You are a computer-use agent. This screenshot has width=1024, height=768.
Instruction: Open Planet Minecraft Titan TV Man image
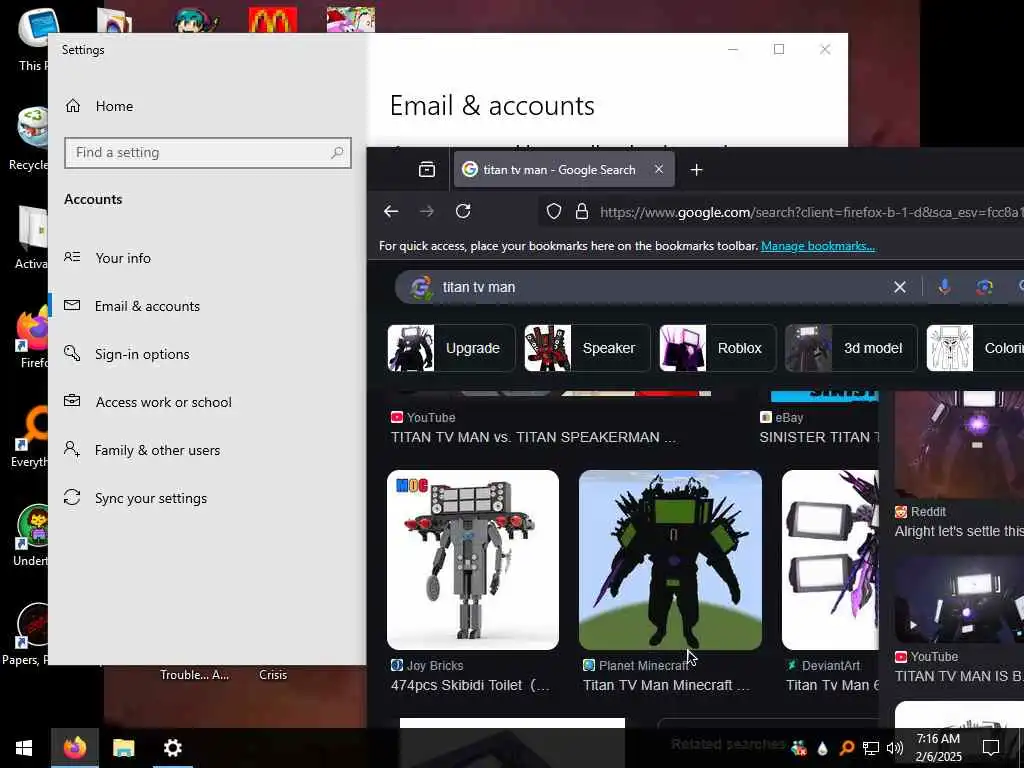click(670, 560)
